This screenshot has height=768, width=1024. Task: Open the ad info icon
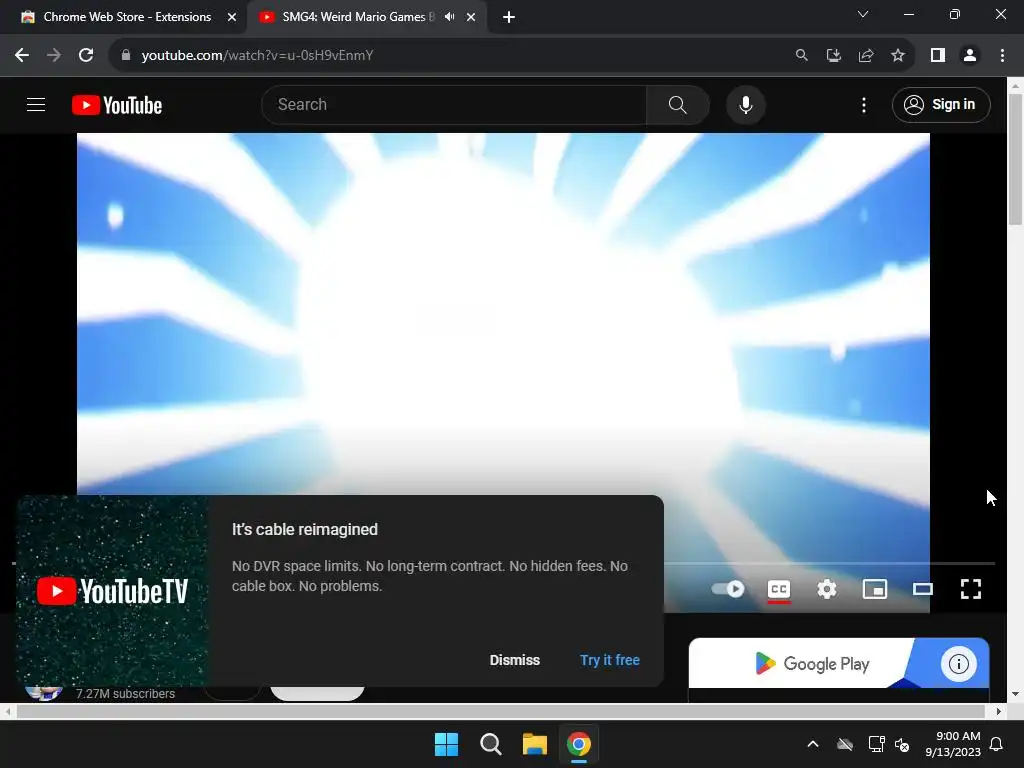tap(958, 664)
